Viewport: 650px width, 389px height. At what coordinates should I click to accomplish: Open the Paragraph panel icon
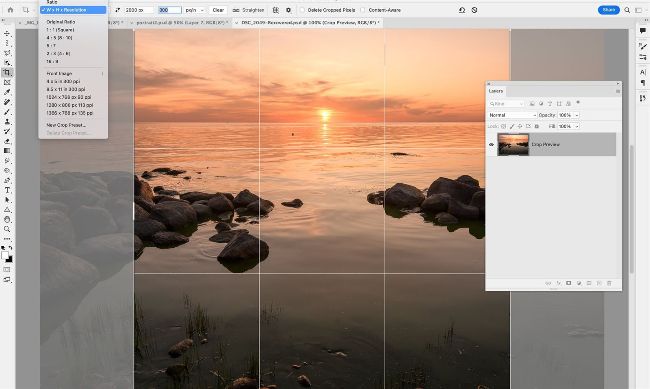click(643, 83)
